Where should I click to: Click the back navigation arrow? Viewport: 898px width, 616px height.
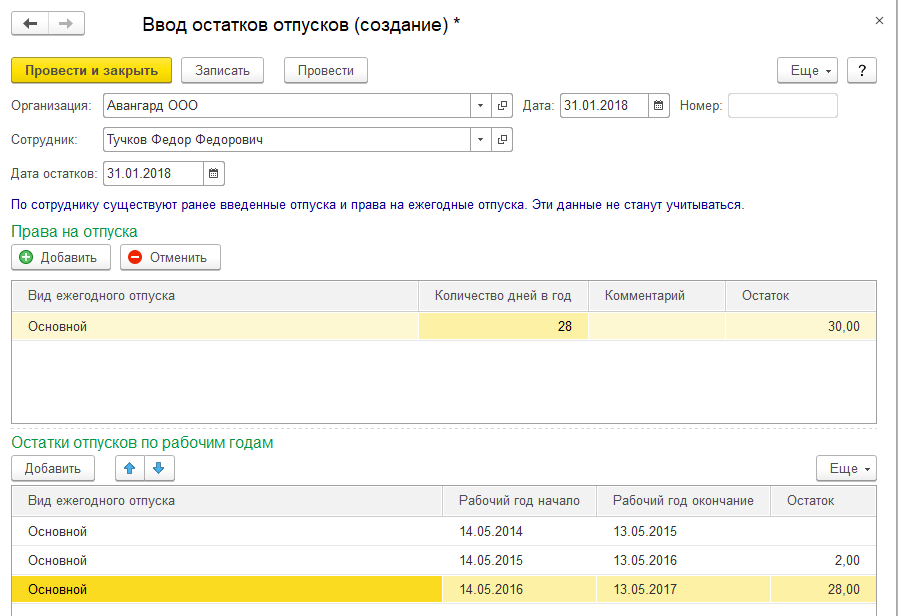pyautogui.click(x=30, y=24)
